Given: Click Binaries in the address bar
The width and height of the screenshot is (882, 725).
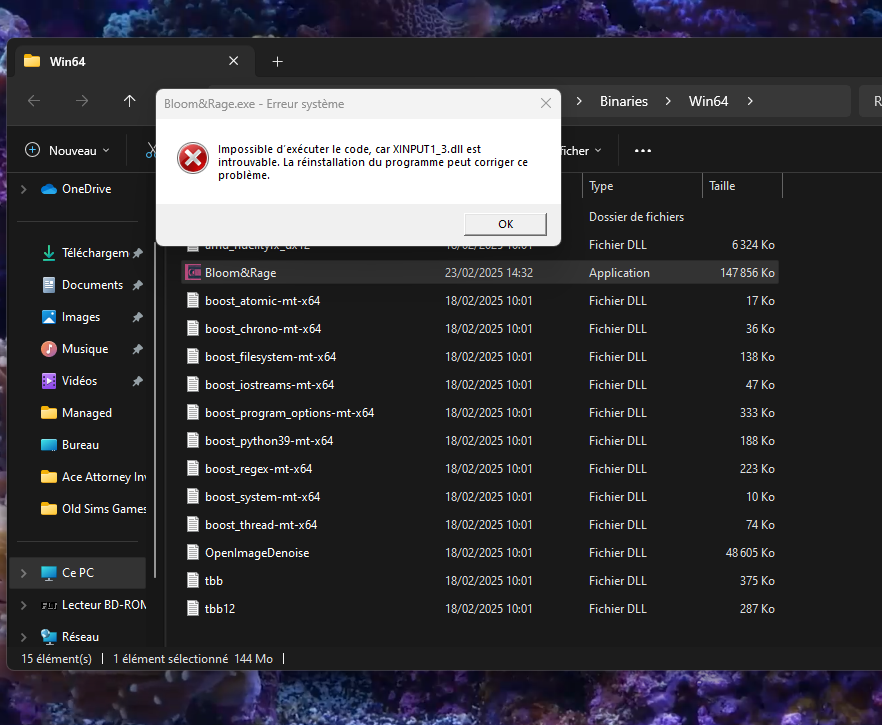Looking at the screenshot, I should pos(624,101).
